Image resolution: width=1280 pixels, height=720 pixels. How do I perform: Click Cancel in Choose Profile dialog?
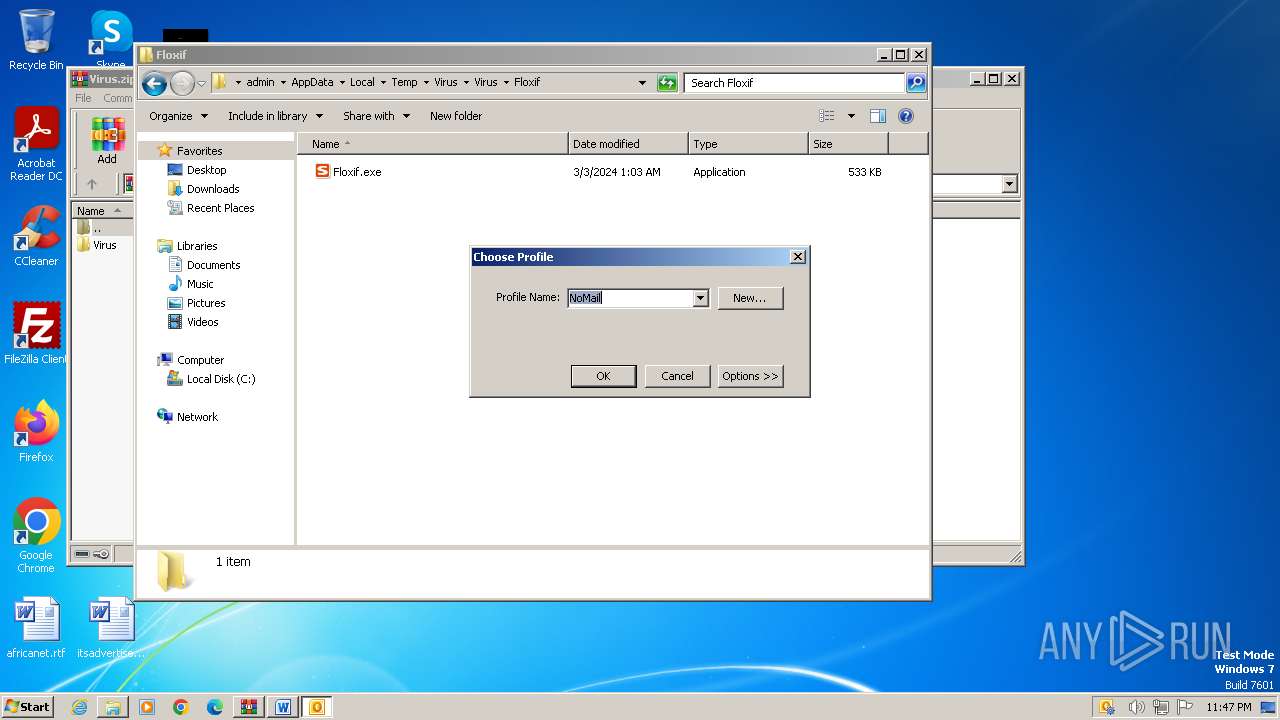point(677,376)
